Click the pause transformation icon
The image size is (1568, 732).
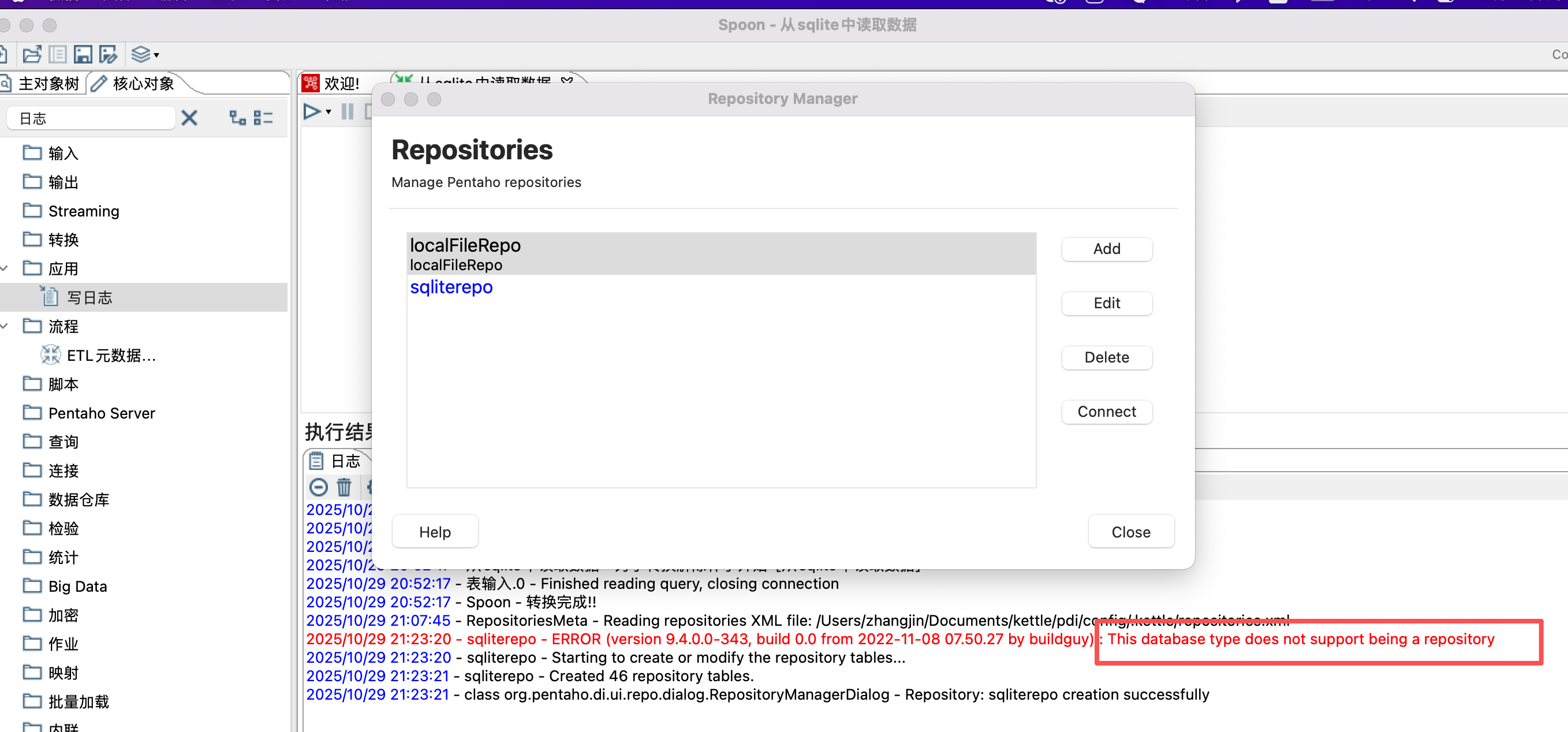347,111
